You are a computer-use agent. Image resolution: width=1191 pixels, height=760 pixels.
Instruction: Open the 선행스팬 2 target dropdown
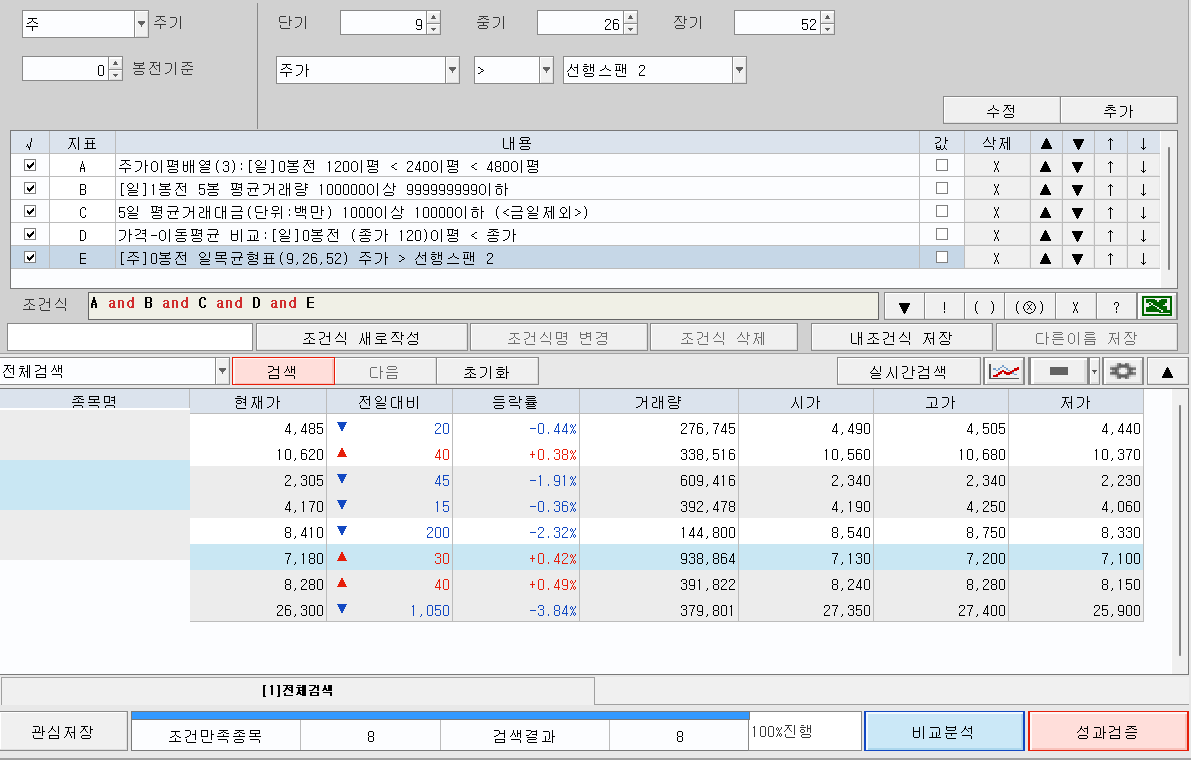(739, 70)
